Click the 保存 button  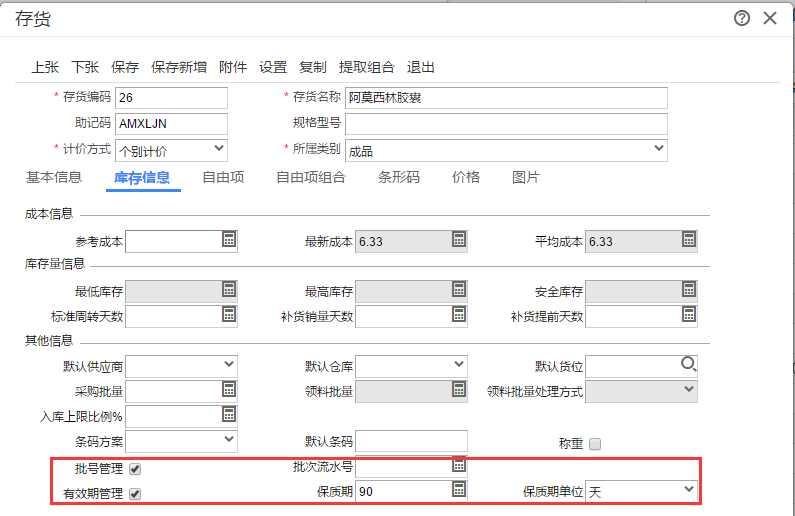(x=125, y=67)
